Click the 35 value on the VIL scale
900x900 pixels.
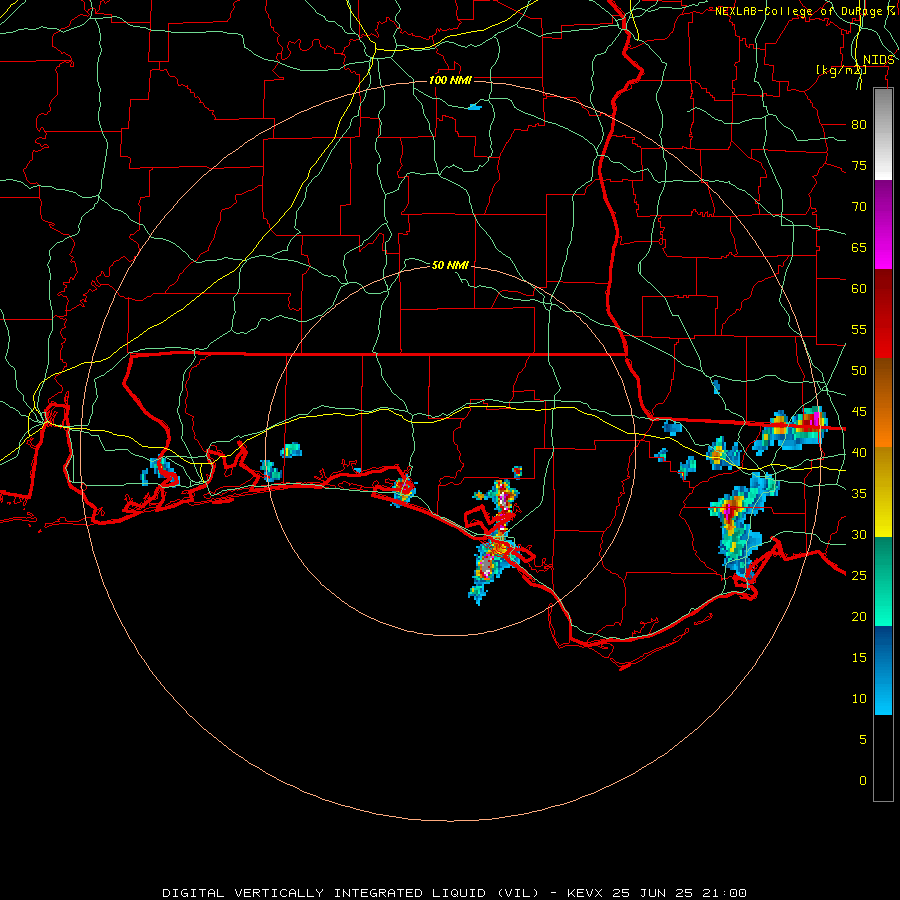859,494
